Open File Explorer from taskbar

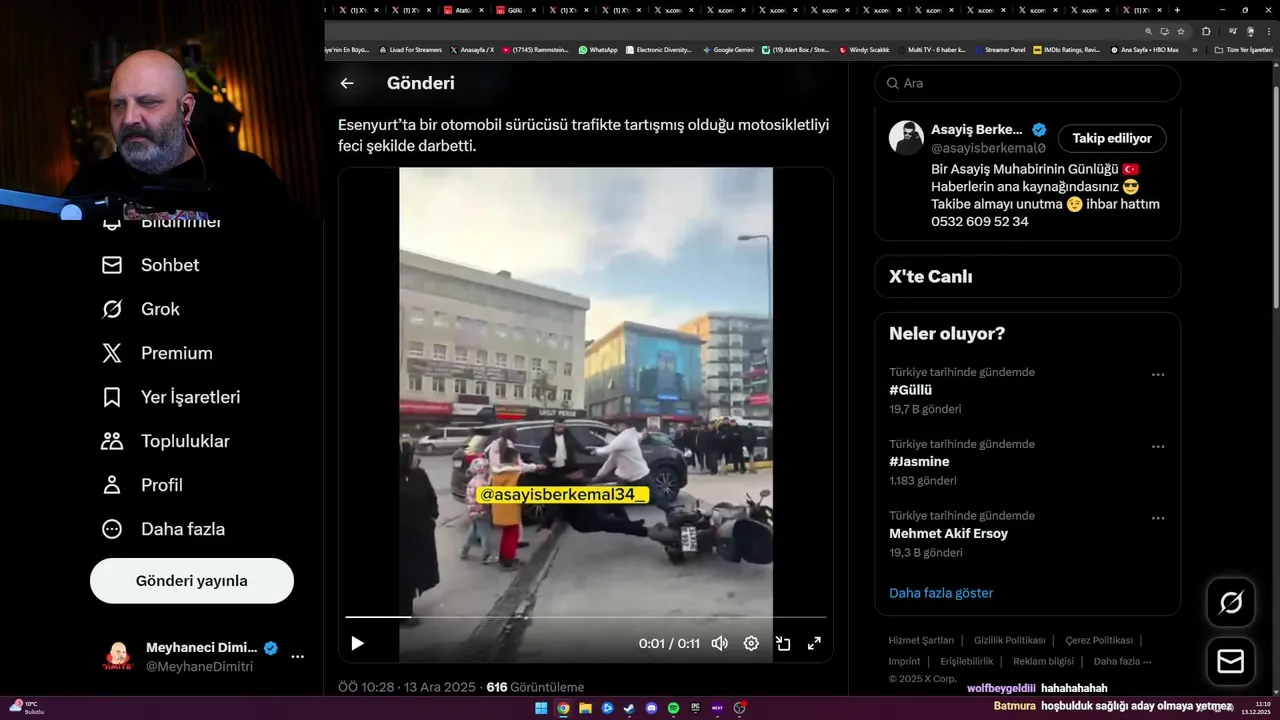[585, 708]
